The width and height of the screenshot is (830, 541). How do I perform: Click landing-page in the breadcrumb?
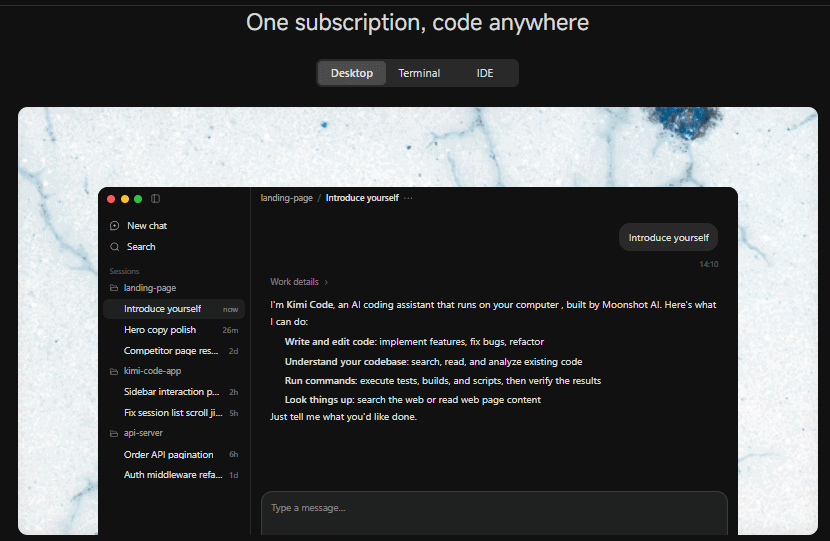click(286, 198)
